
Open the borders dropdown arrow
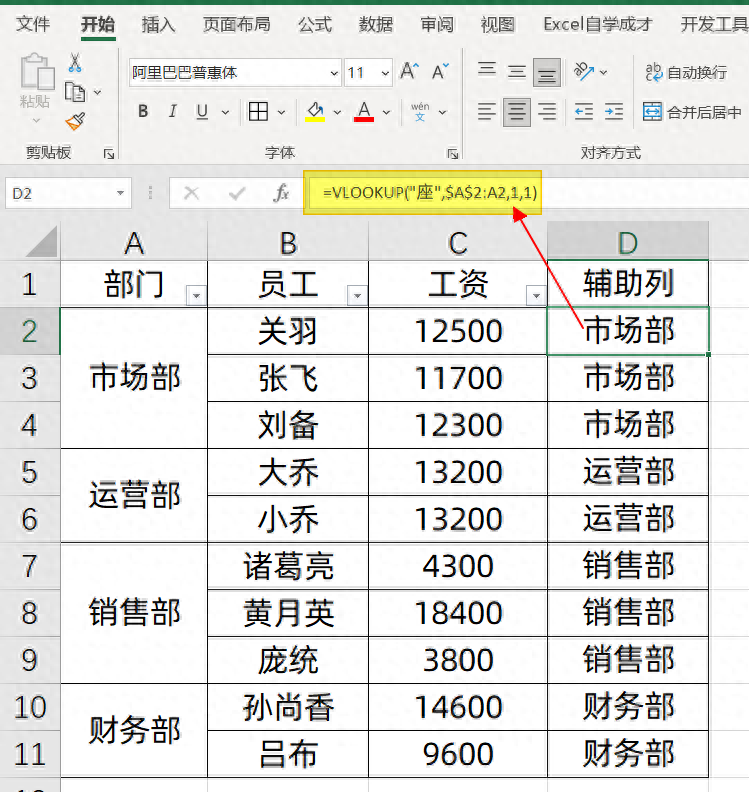point(281,112)
